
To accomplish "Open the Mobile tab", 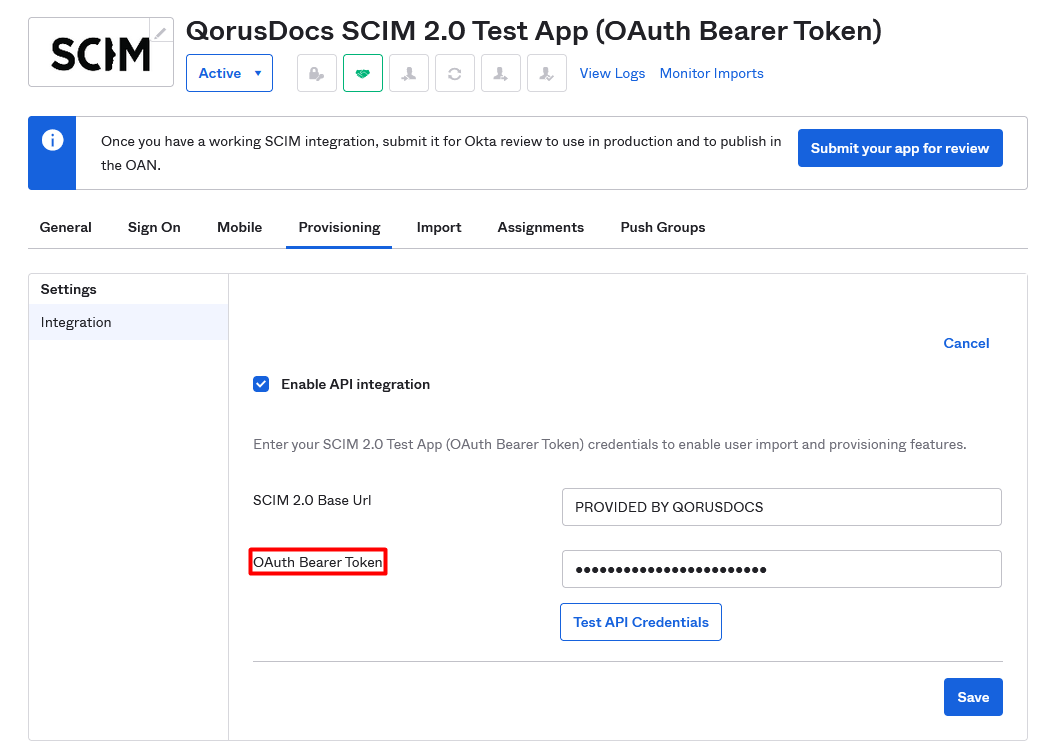I will click(240, 227).
